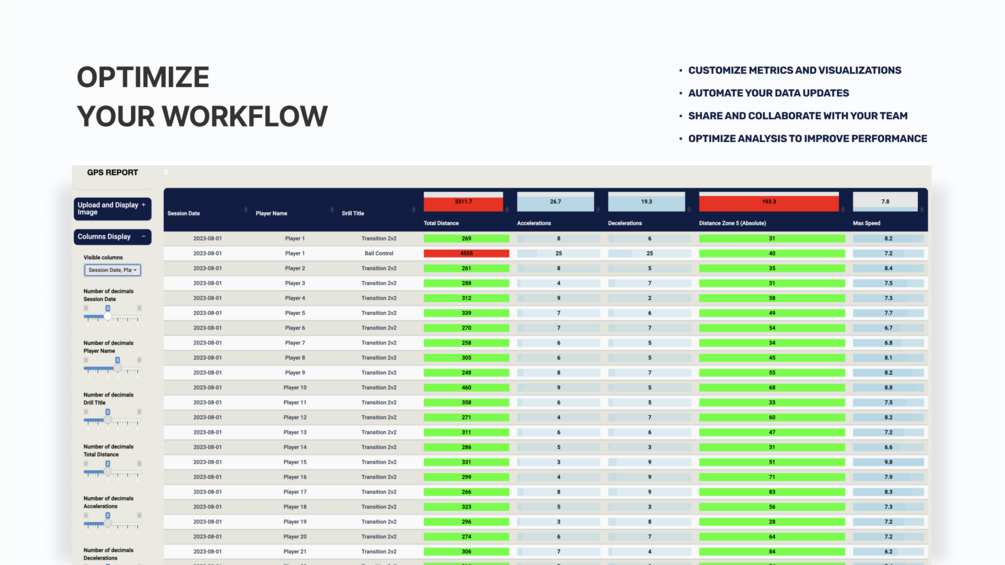Click the Accelerations column sort arrows
This screenshot has height=565, width=1005.
point(598,209)
